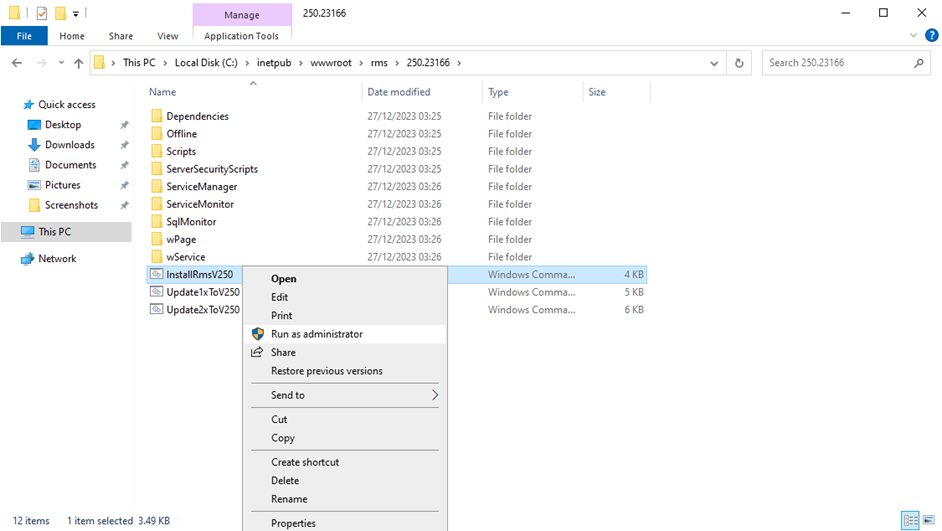Click the New folder quick access icon
This screenshot has width=942, height=531.
(x=60, y=13)
